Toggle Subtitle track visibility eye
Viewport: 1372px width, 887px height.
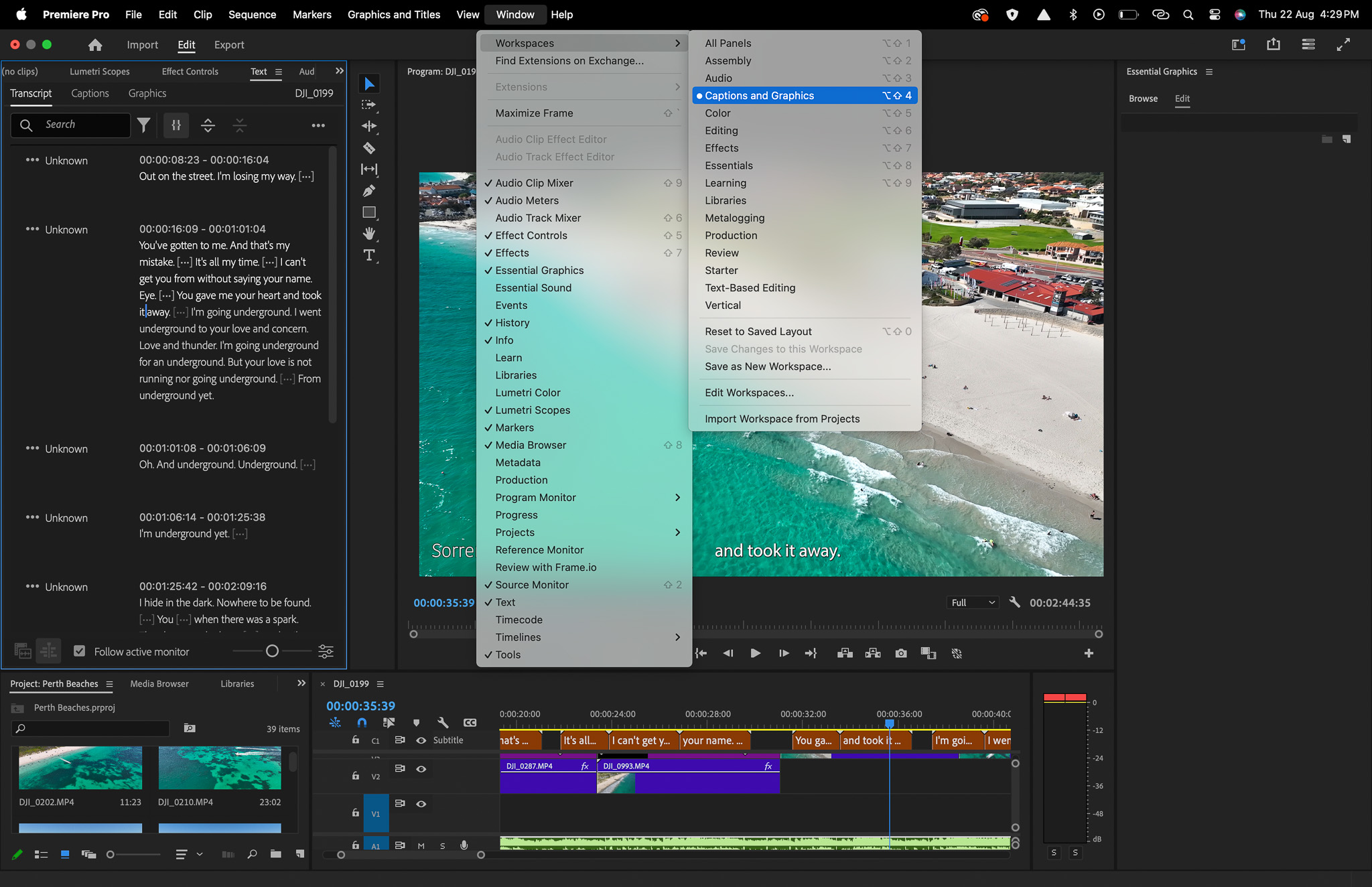(421, 740)
